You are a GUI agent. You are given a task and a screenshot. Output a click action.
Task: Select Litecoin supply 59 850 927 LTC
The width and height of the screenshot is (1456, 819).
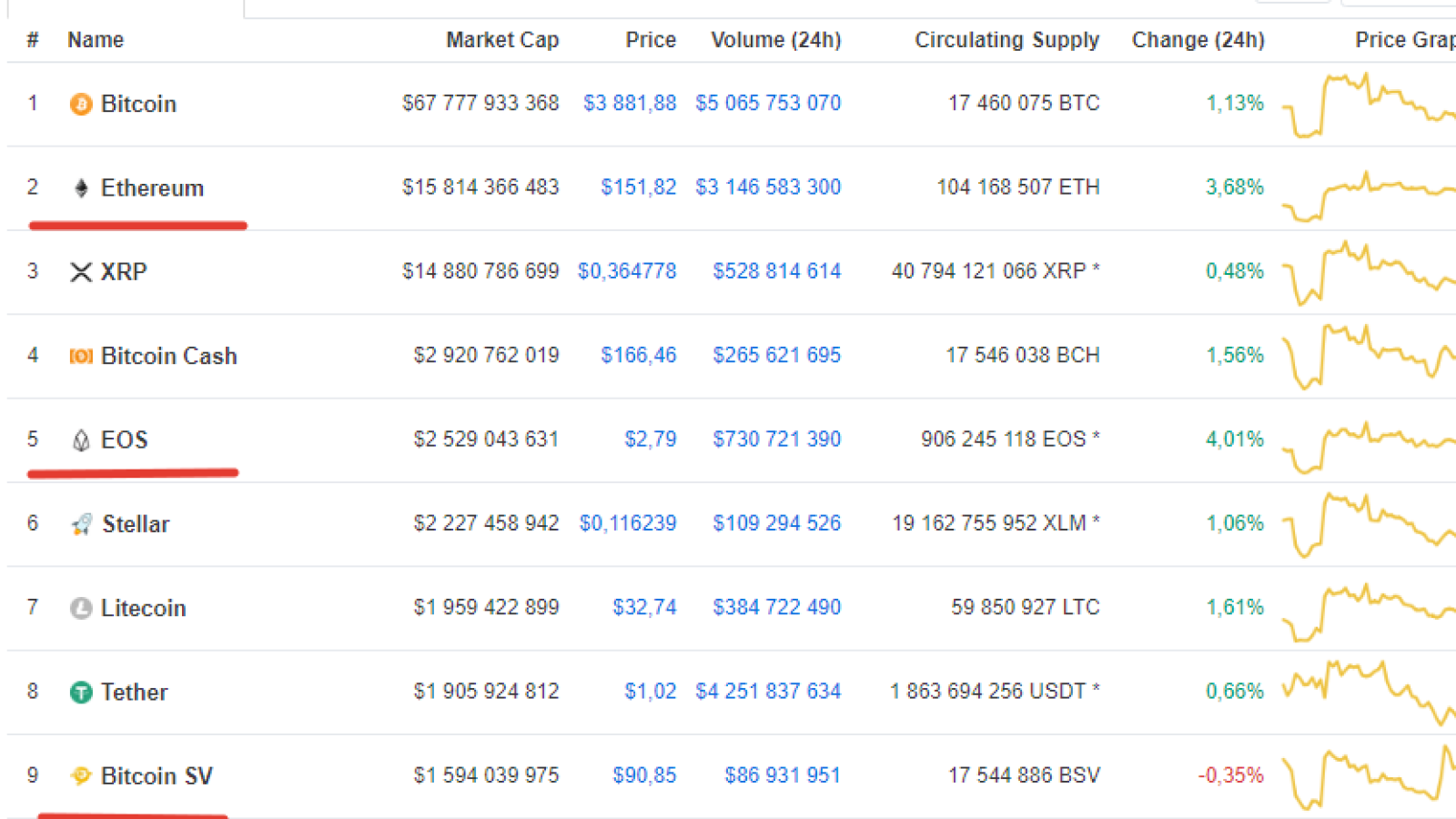pos(1026,607)
